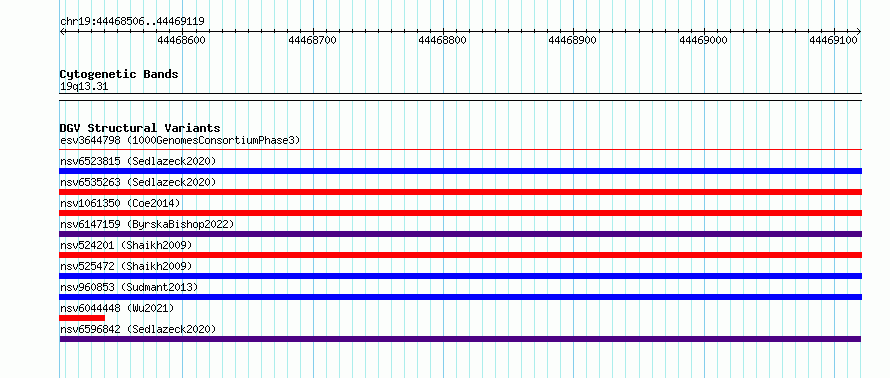
Task: Select the nsv960853 Sudmant2013 blue bar
Action: pos(460,297)
